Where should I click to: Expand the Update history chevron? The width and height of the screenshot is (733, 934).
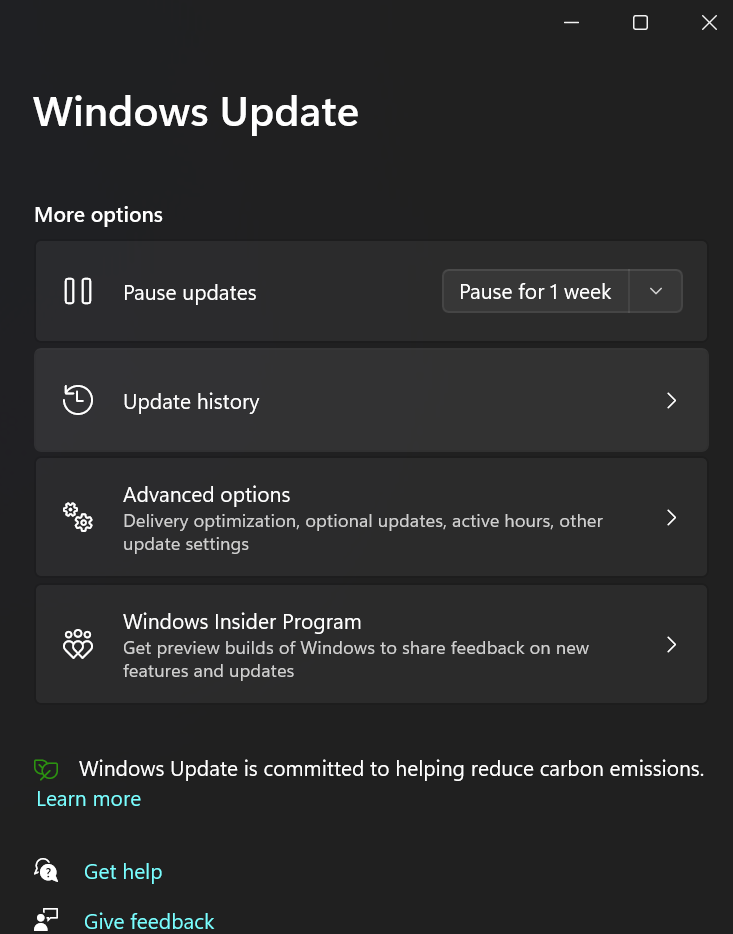point(671,400)
